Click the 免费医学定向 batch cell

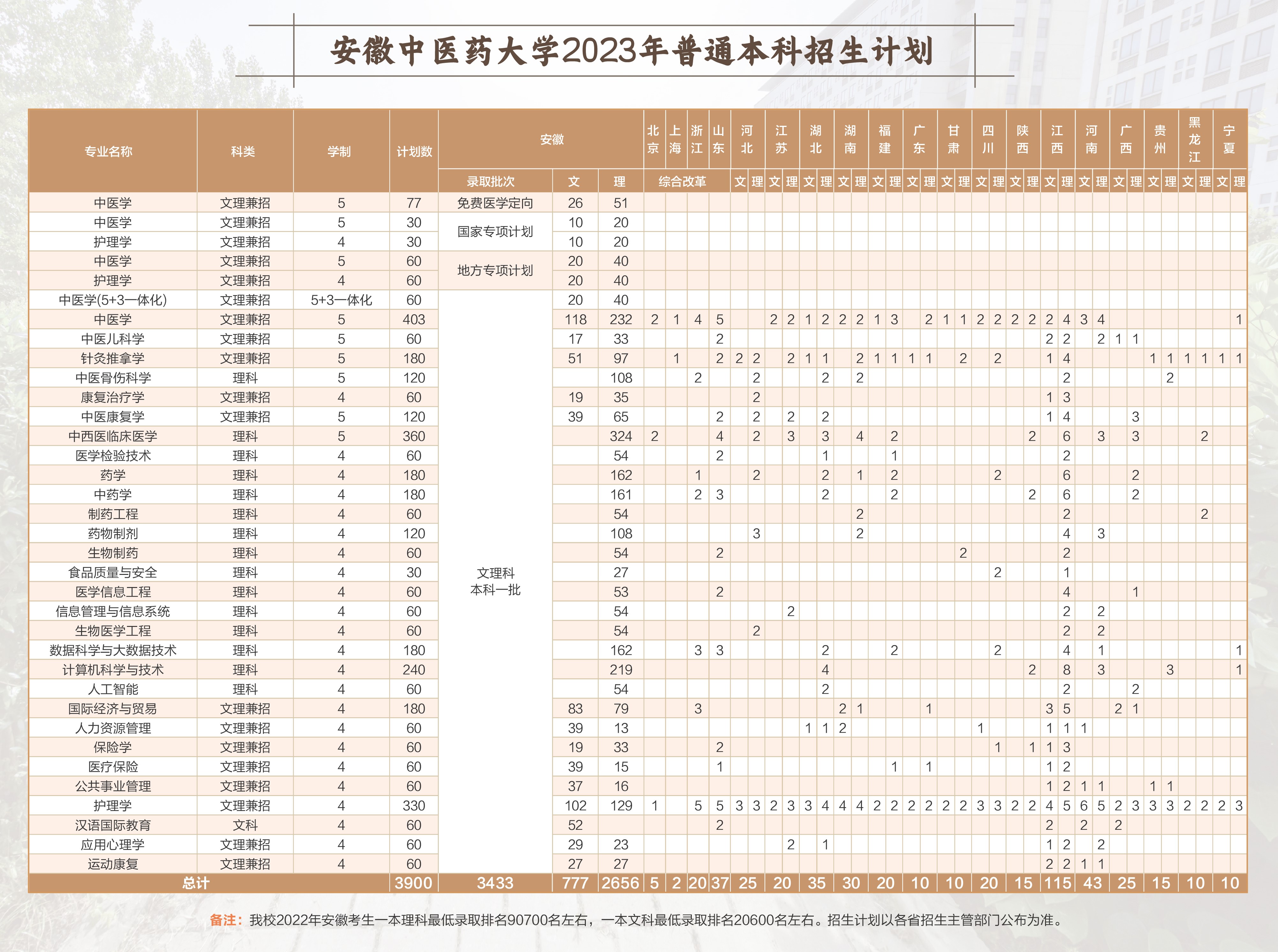coord(495,203)
